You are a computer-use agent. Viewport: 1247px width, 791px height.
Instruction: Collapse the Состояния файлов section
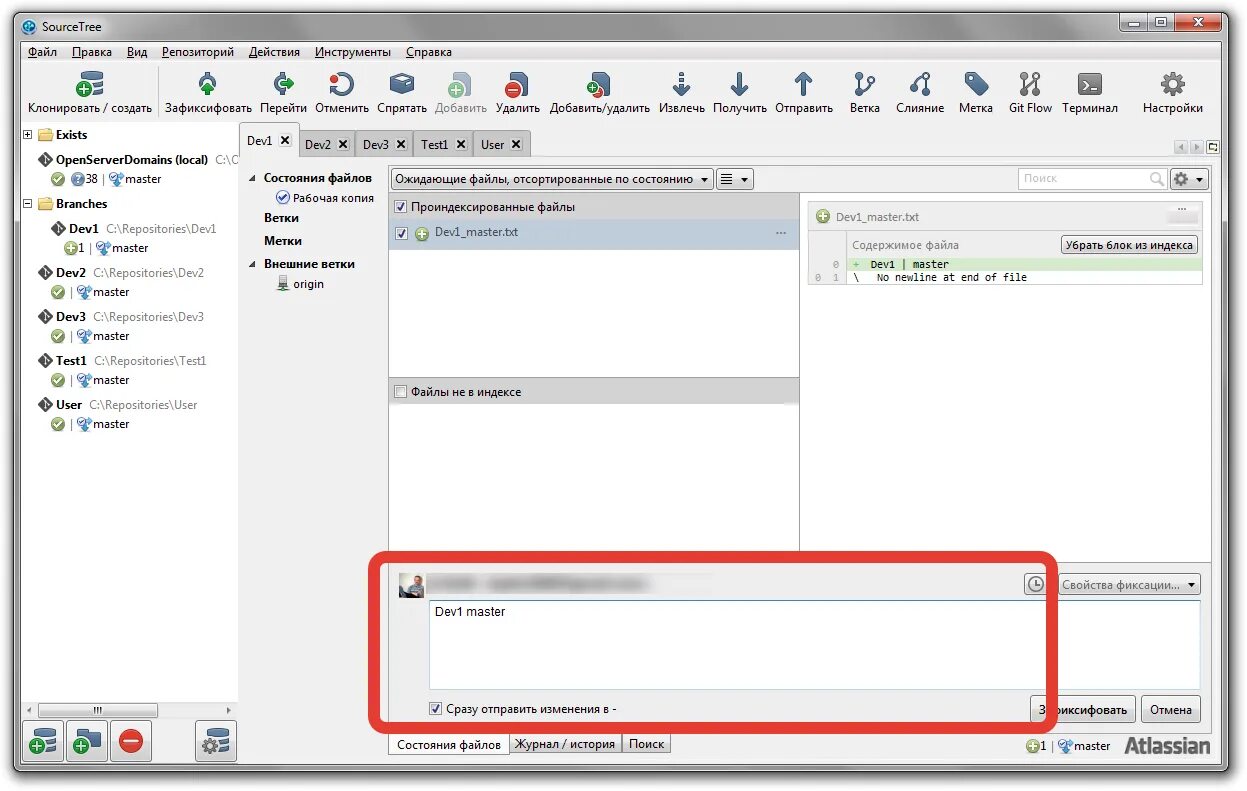(x=252, y=178)
